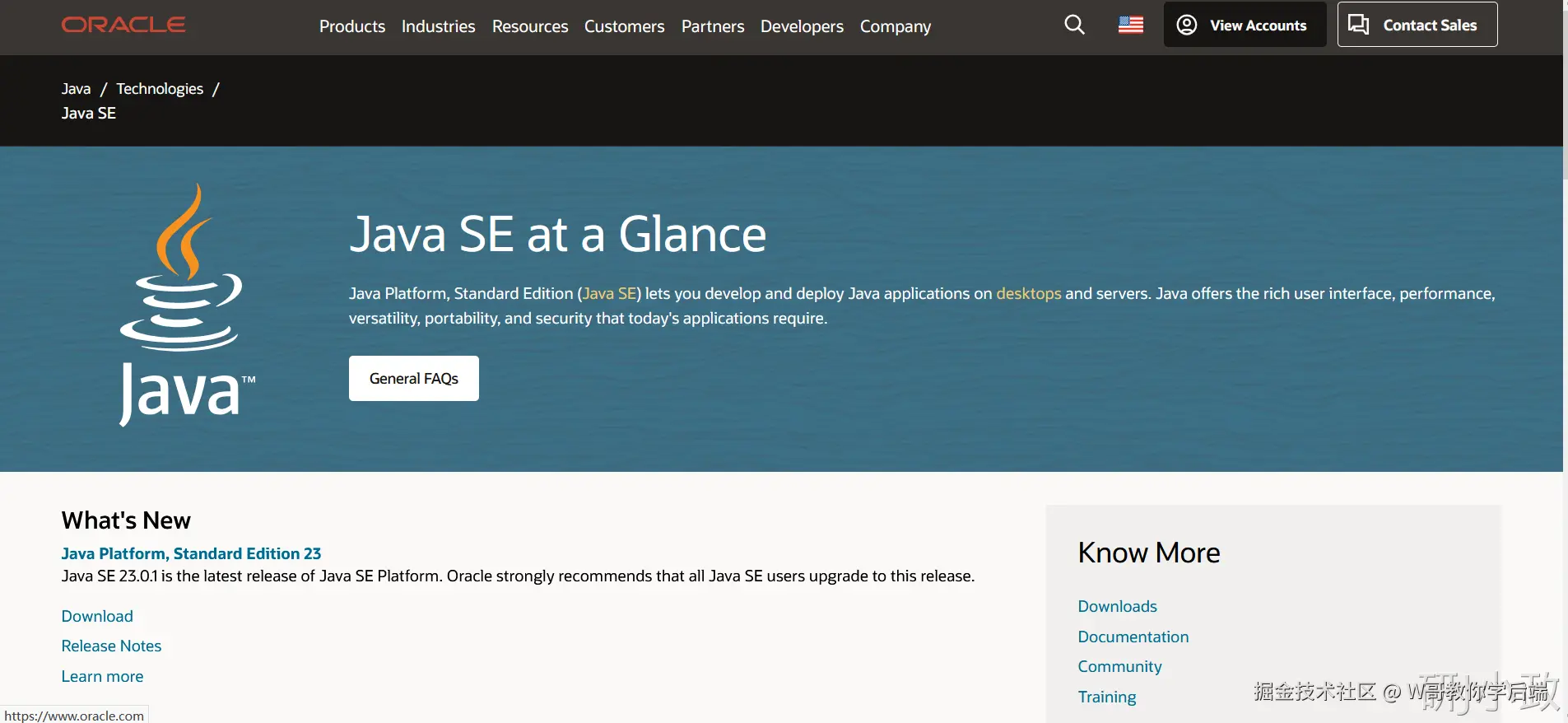Image resolution: width=1568 pixels, height=723 pixels.
Task: Open General FAQs
Action: pyautogui.click(x=413, y=379)
